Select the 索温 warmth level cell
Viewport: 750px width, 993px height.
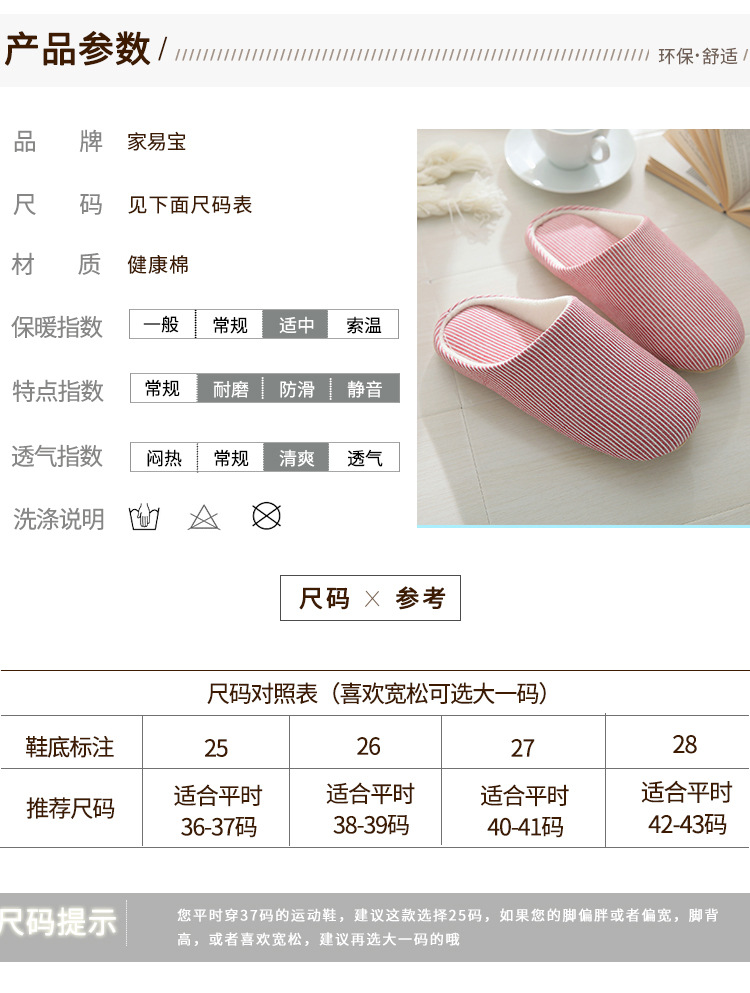(x=364, y=324)
